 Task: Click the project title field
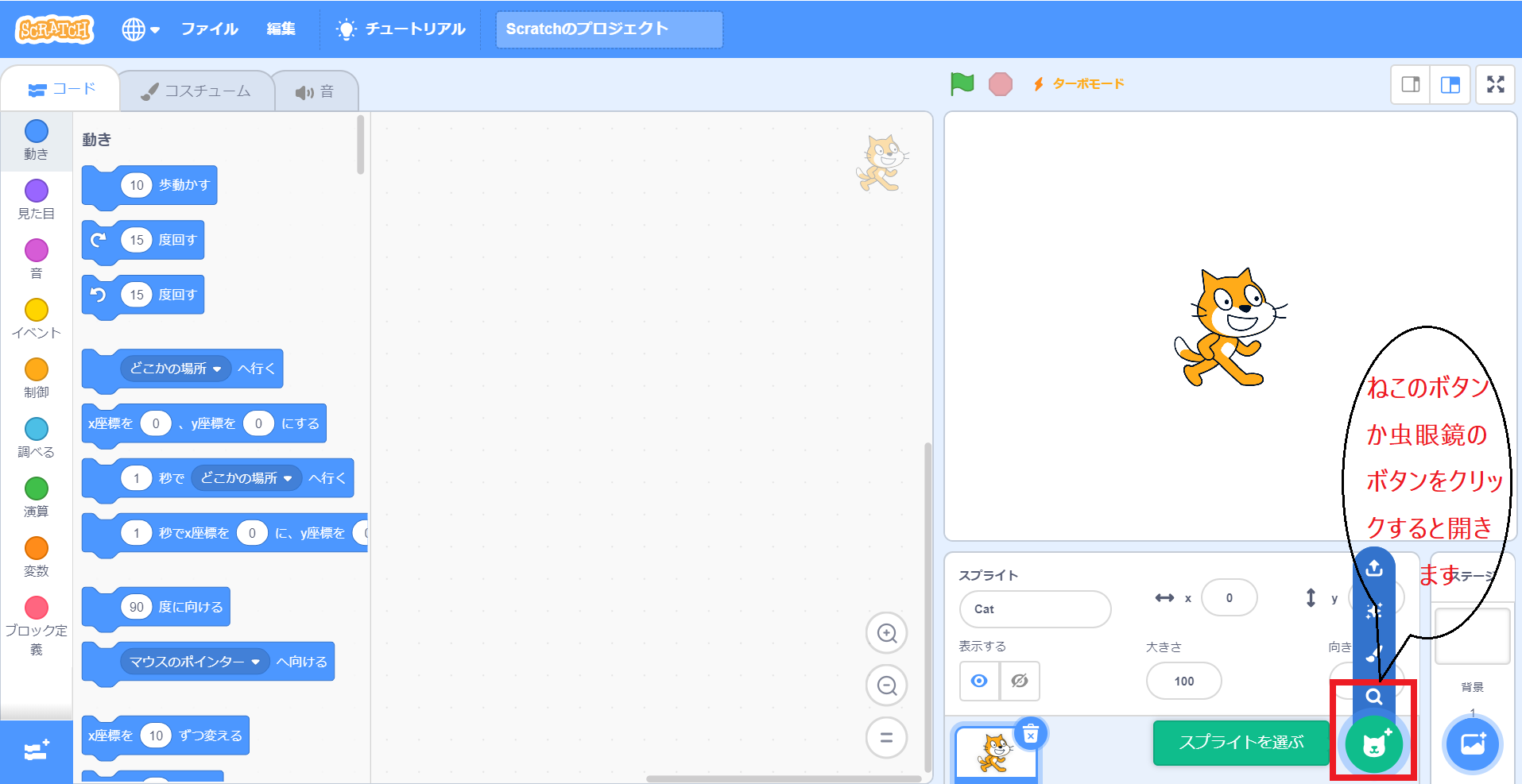pos(609,29)
